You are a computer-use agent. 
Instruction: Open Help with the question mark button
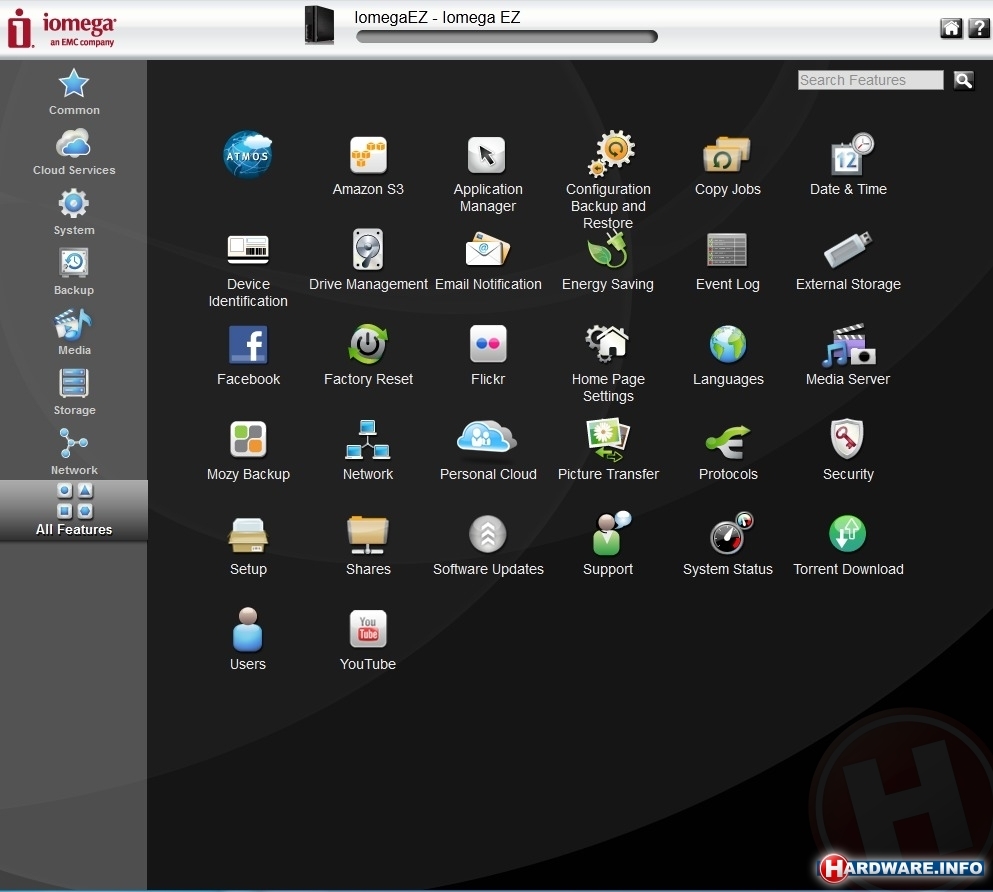(x=979, y=28)
